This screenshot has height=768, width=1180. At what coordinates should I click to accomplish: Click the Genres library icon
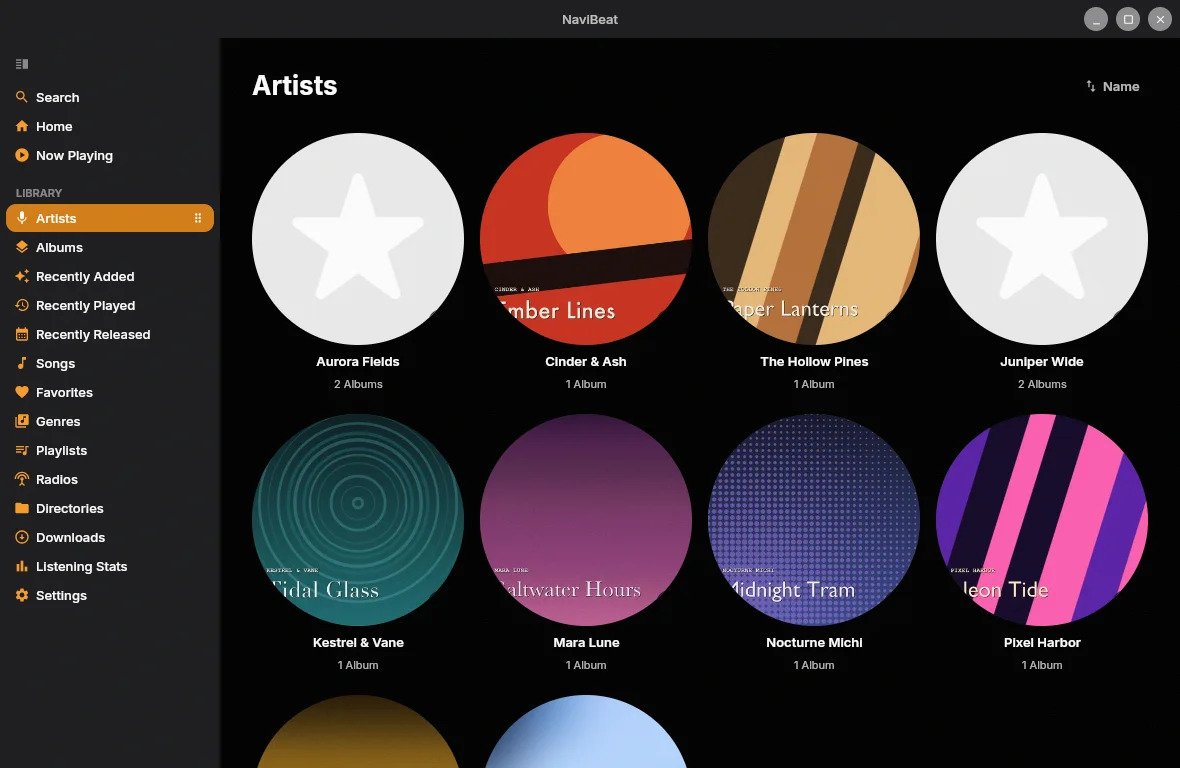point(22,421)
